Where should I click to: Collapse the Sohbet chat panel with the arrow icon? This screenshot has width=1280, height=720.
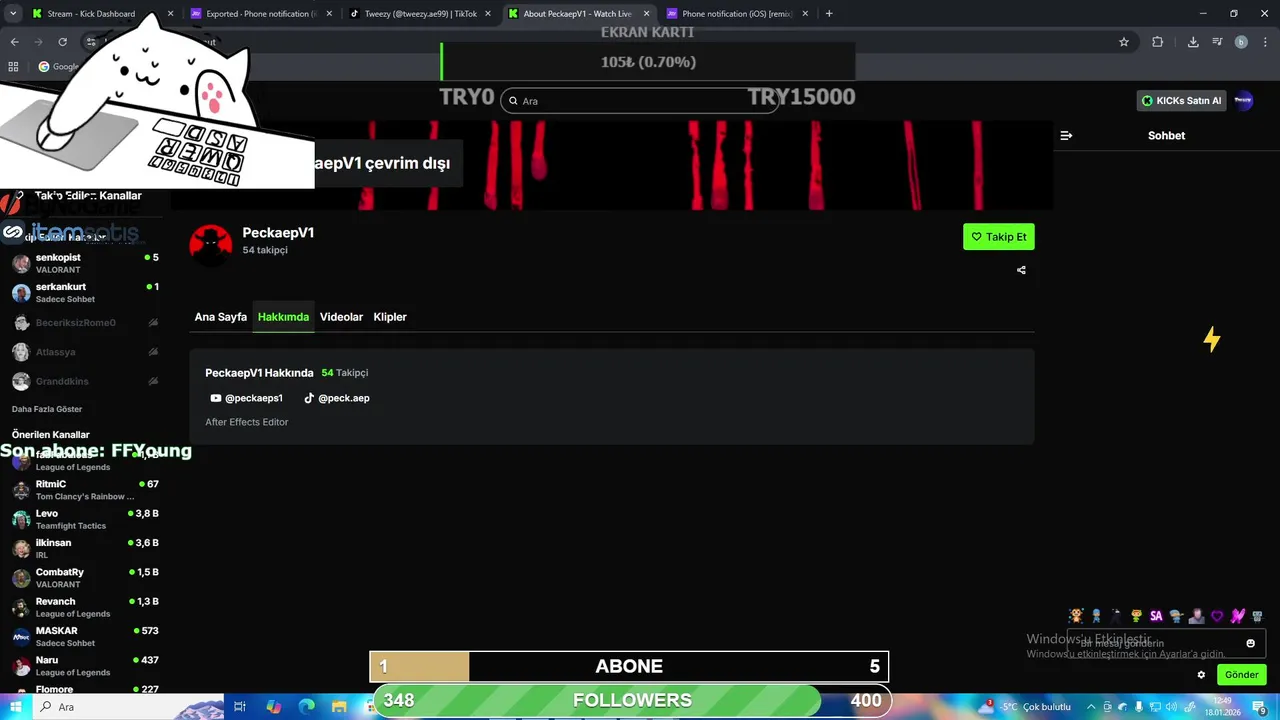pos(1066,135)
